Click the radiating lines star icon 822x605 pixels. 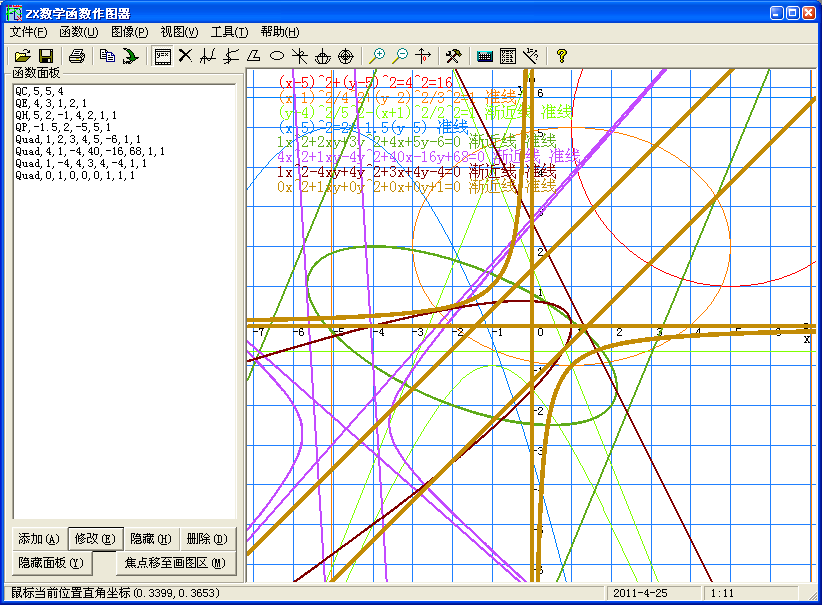(300, 56)
